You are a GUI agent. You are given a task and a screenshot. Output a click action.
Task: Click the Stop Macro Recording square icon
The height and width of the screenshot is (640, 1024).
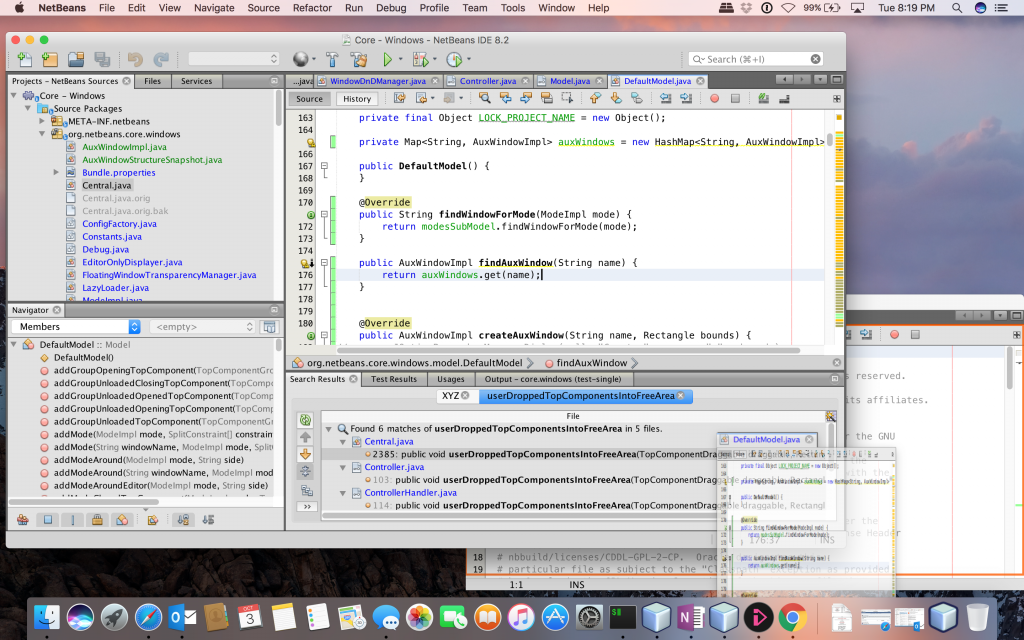(735, 99)
